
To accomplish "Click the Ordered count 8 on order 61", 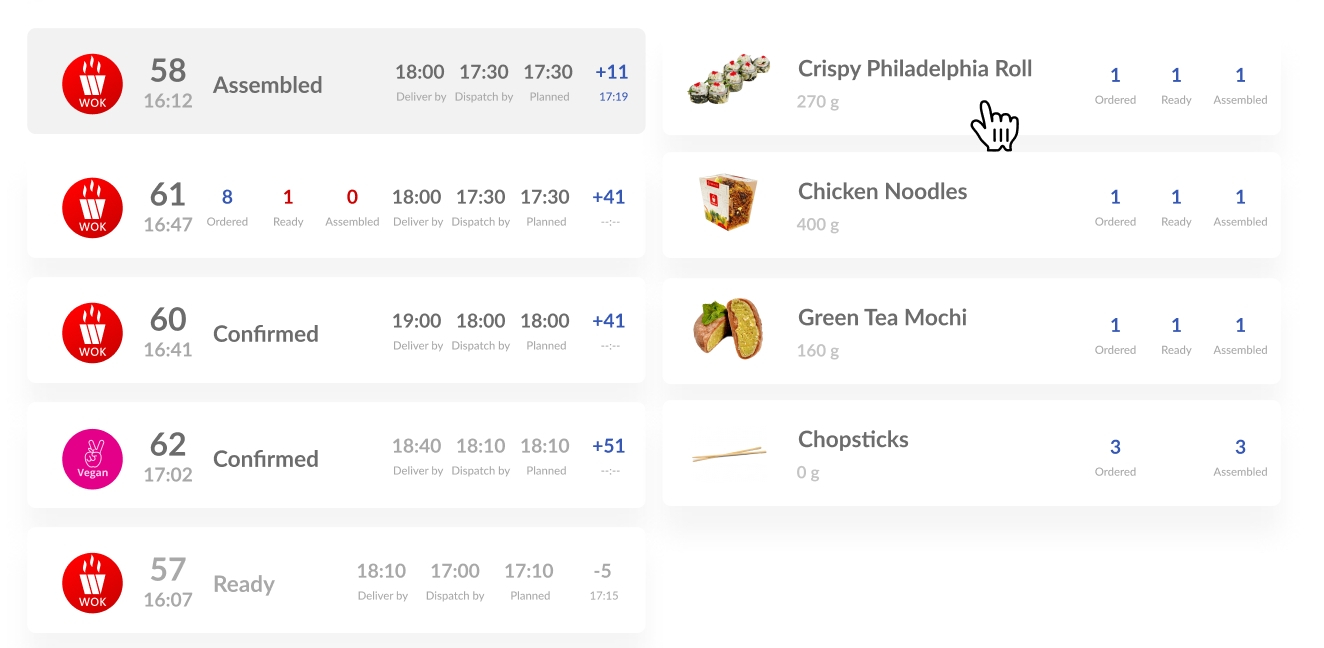I will 227,197.
